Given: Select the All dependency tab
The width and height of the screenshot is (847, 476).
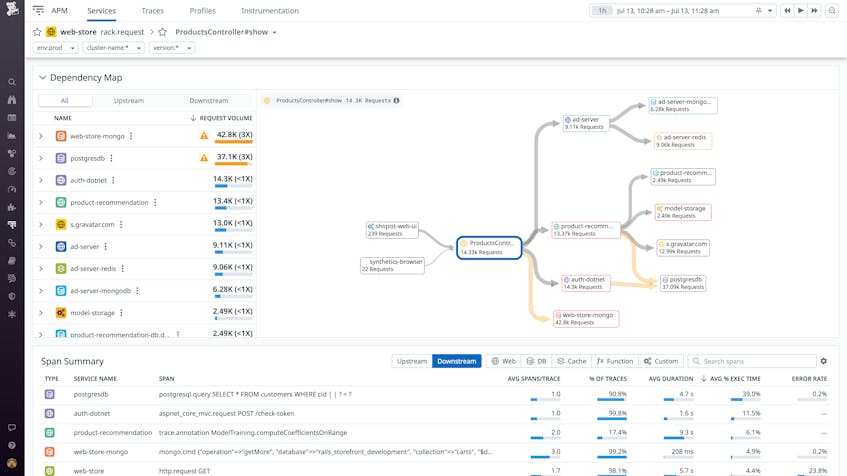Looking at the screenshot, I should (65, 100).
